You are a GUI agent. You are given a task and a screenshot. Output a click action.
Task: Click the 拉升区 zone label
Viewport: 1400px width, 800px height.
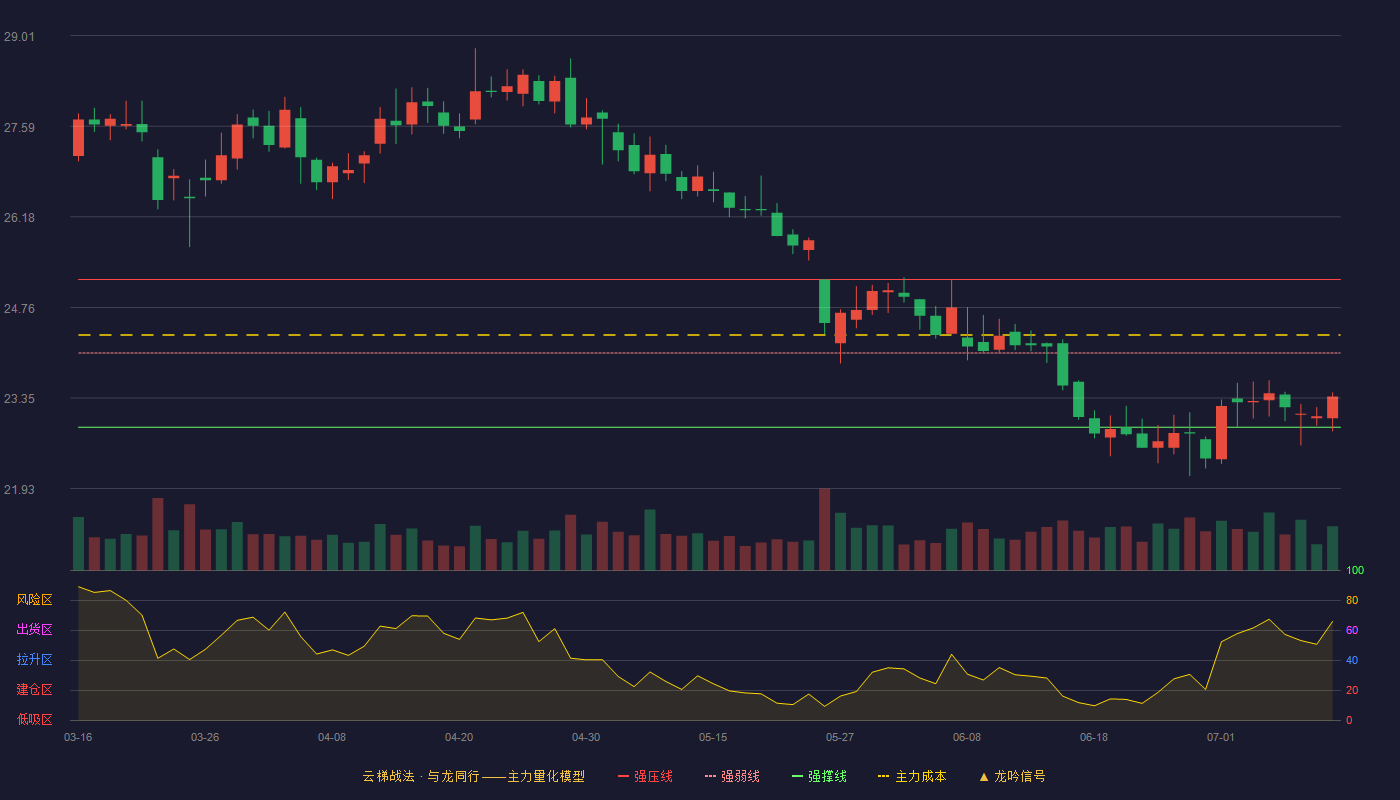34,660
